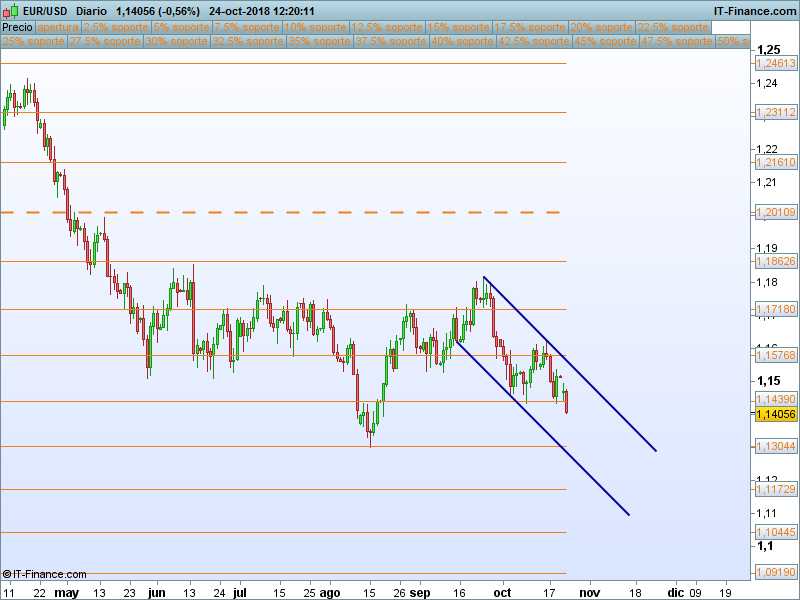Click the 1,25 price axis label
The width and height of the screenshot is (800, 600).
[x=769, y=50]
